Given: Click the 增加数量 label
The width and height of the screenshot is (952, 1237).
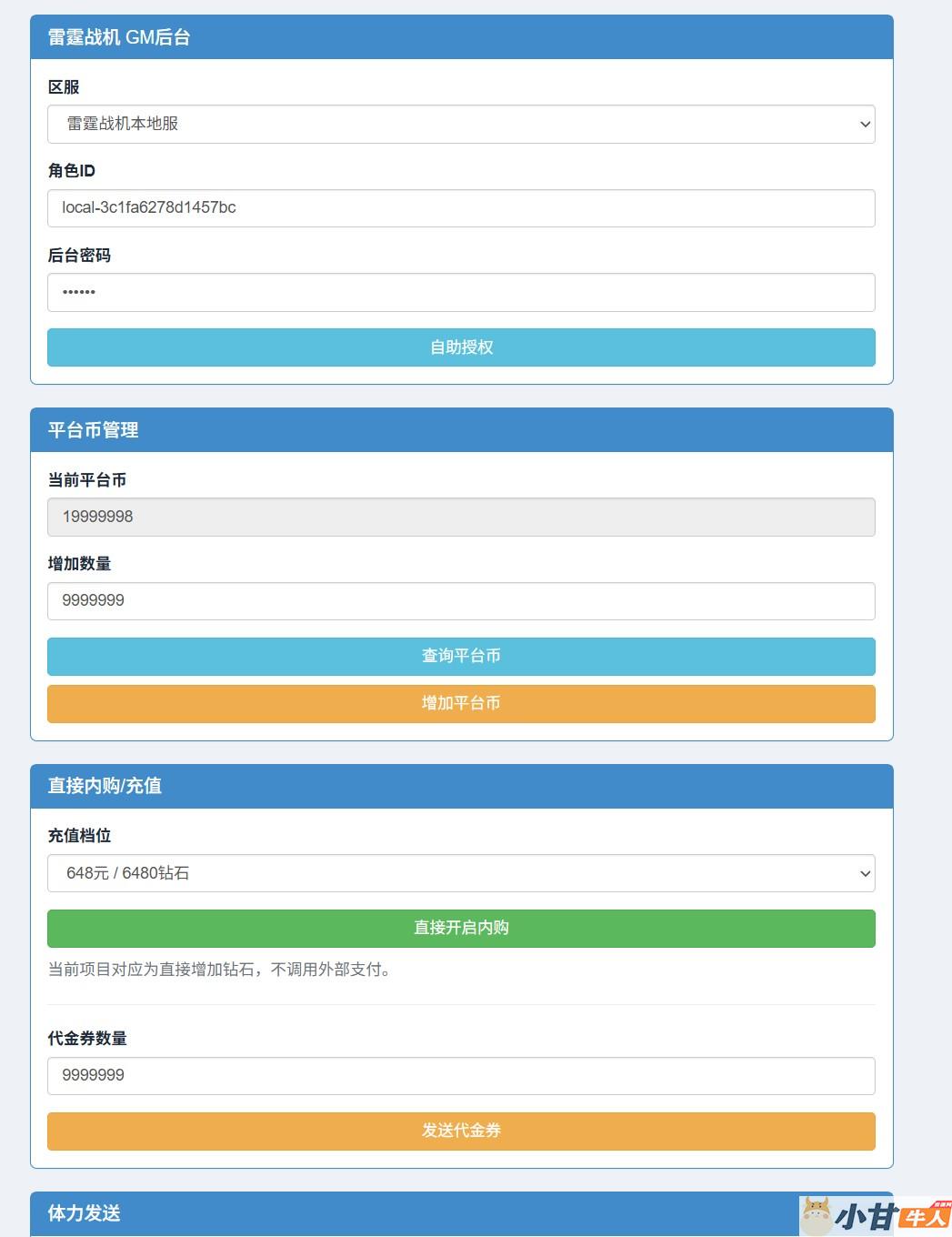Looking at the screenshot, I should (x=79, y=564).
